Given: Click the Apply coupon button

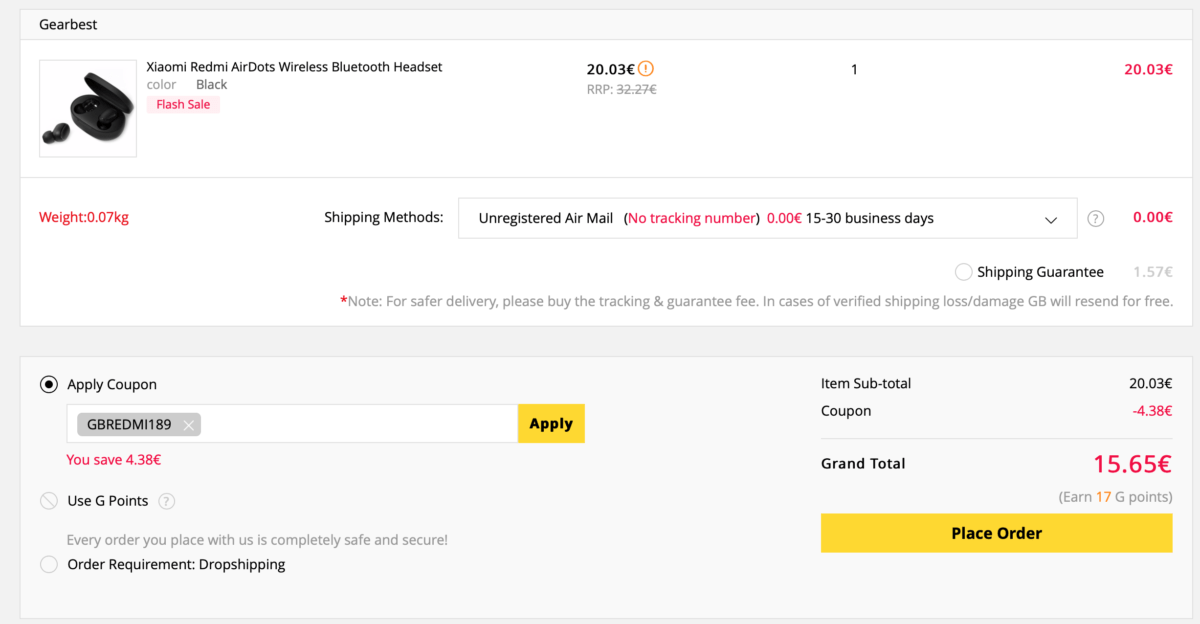Looking at the screenshot, I should 551,424.
